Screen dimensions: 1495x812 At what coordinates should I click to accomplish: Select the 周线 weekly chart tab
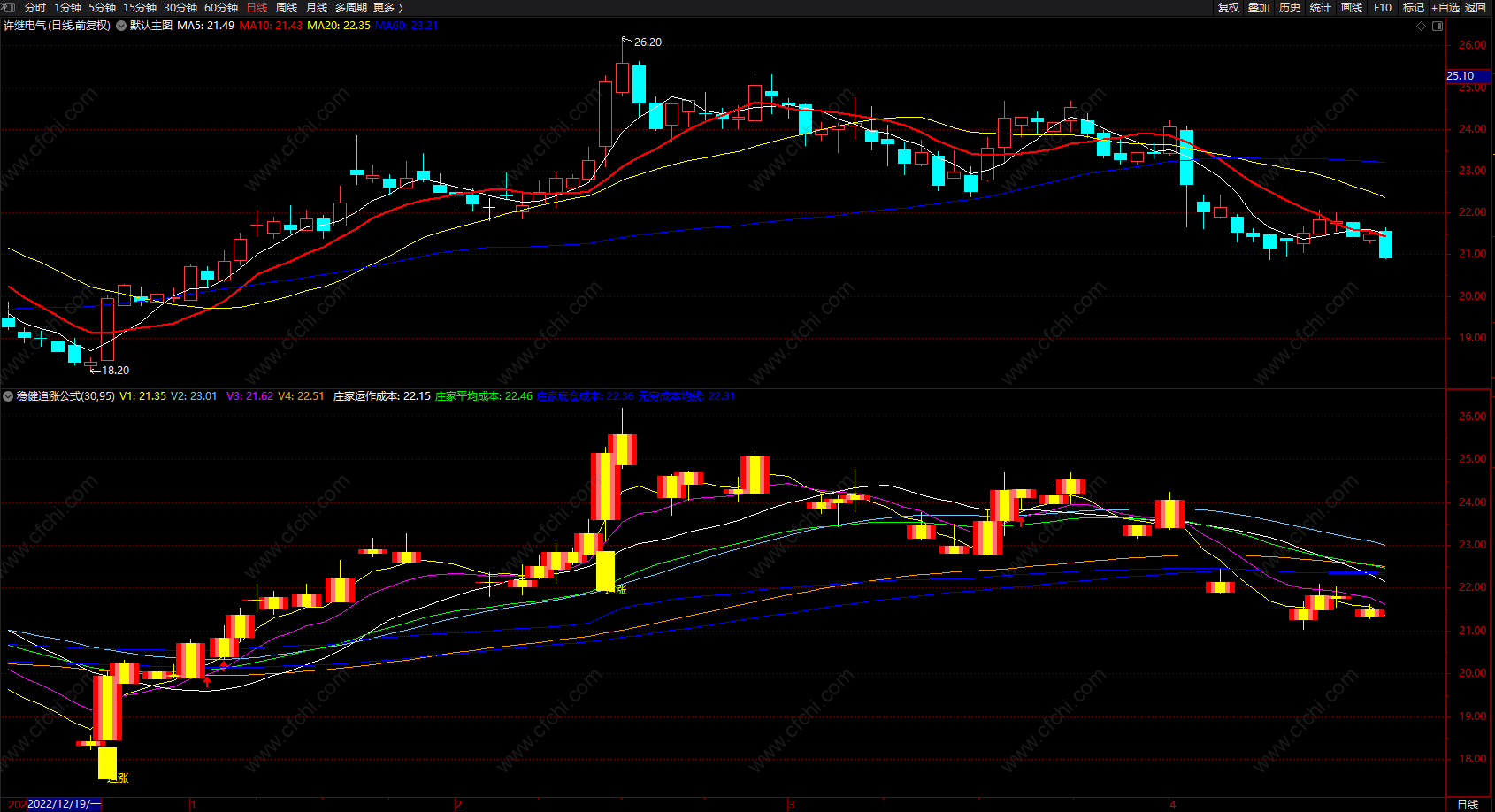pos(287,8)
